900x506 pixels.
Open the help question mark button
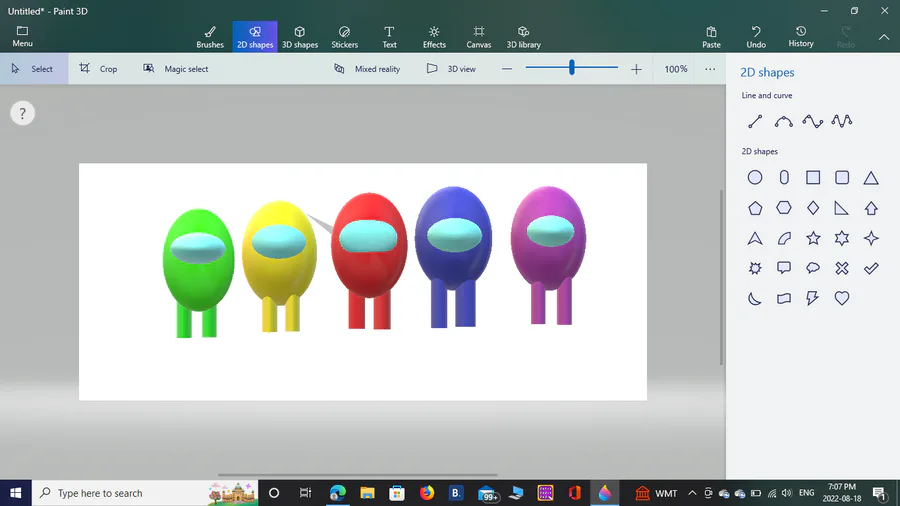point(22,114)
